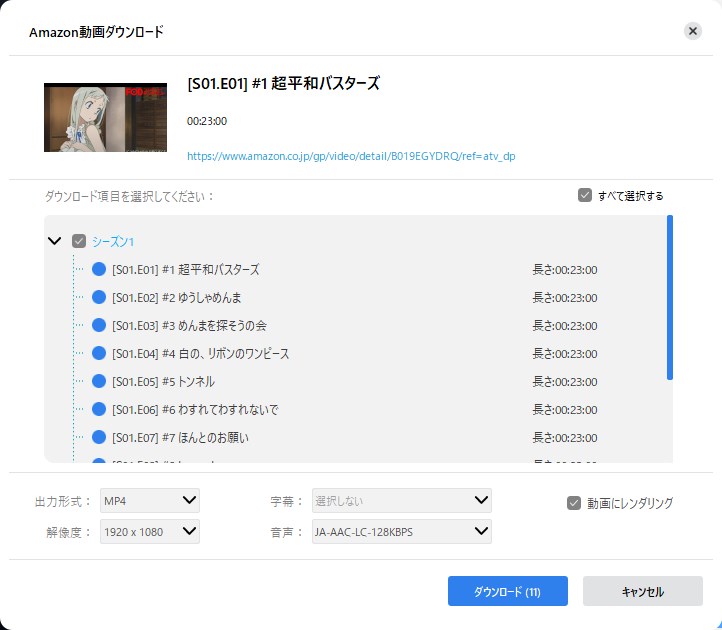Disable the 動画にレンダリング checkbox
This screenshot has width=722, height=630.
point(574,503)
